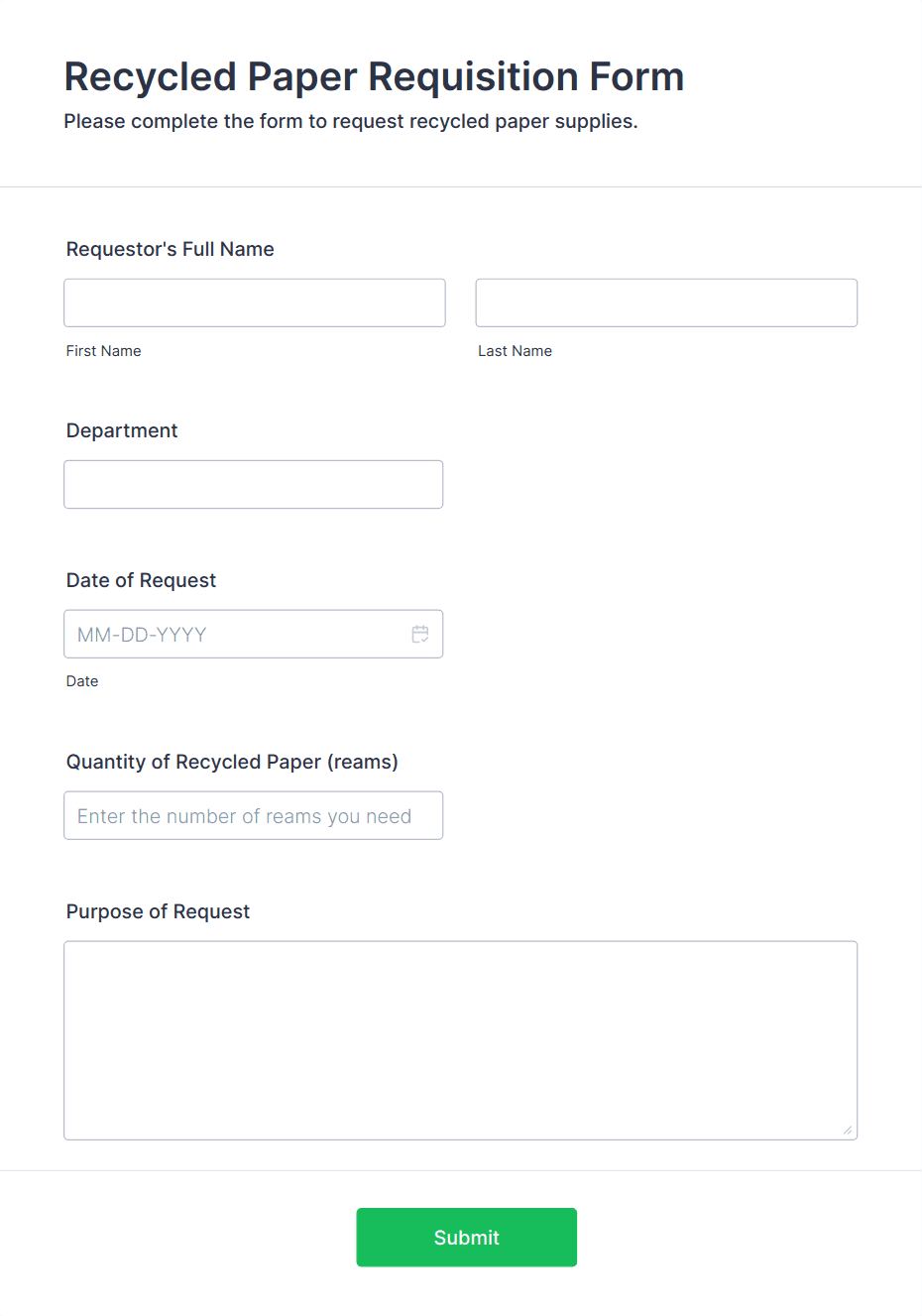This screenshot has width=922, height=1316.
Task: Click the First Name input box
Action: [x=255, y=302]
